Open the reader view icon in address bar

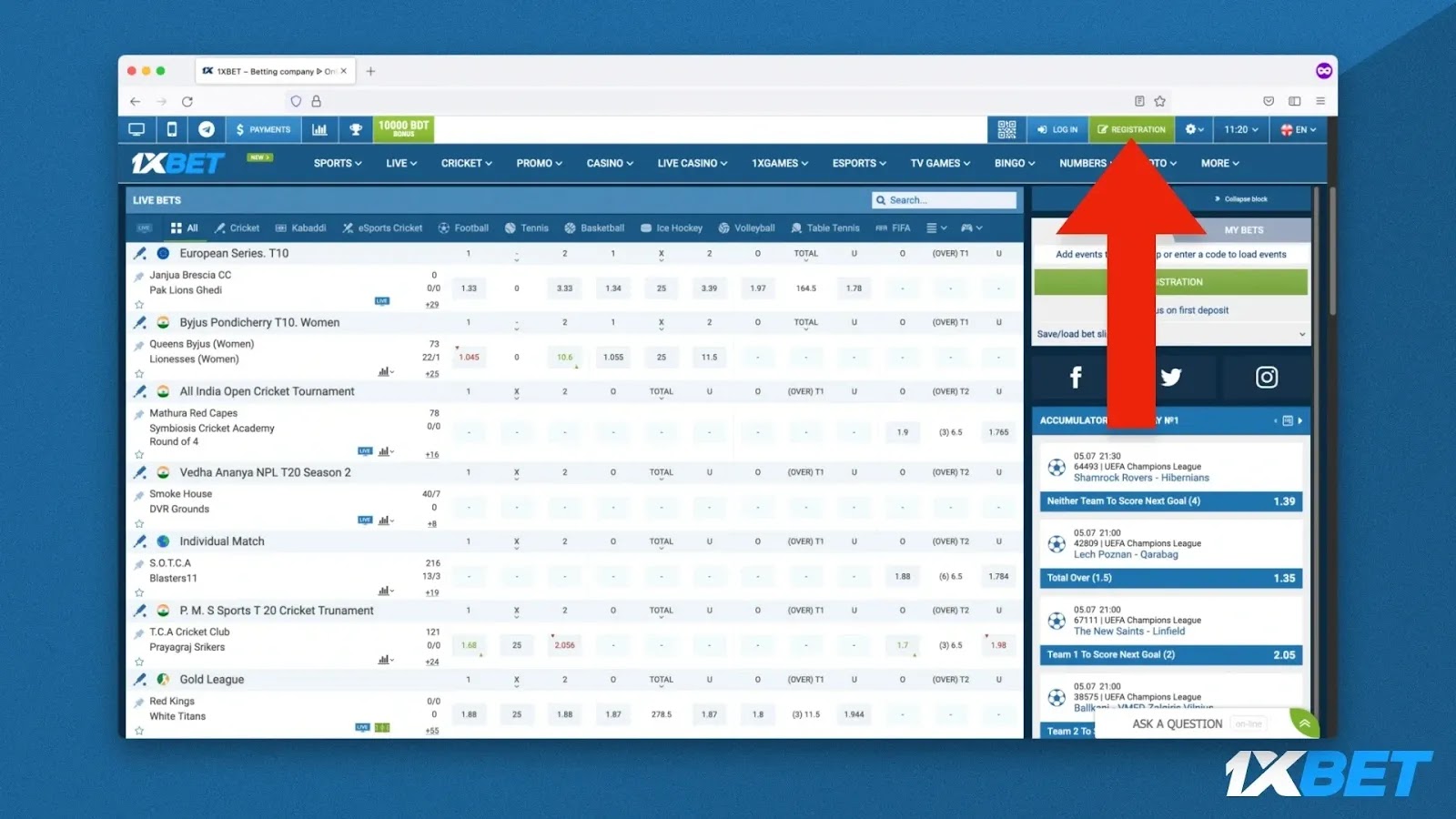tap(1139, 101)
